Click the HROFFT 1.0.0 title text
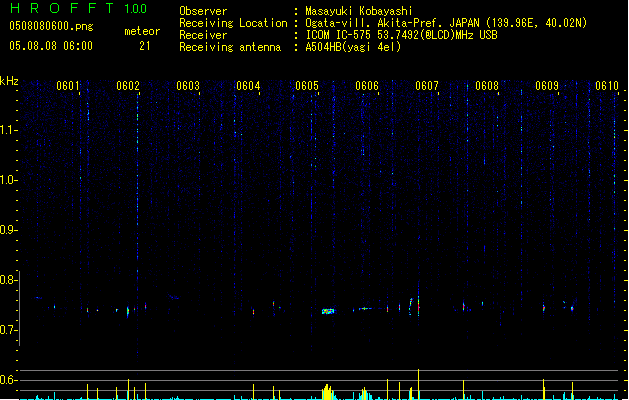 coord(79,8)
